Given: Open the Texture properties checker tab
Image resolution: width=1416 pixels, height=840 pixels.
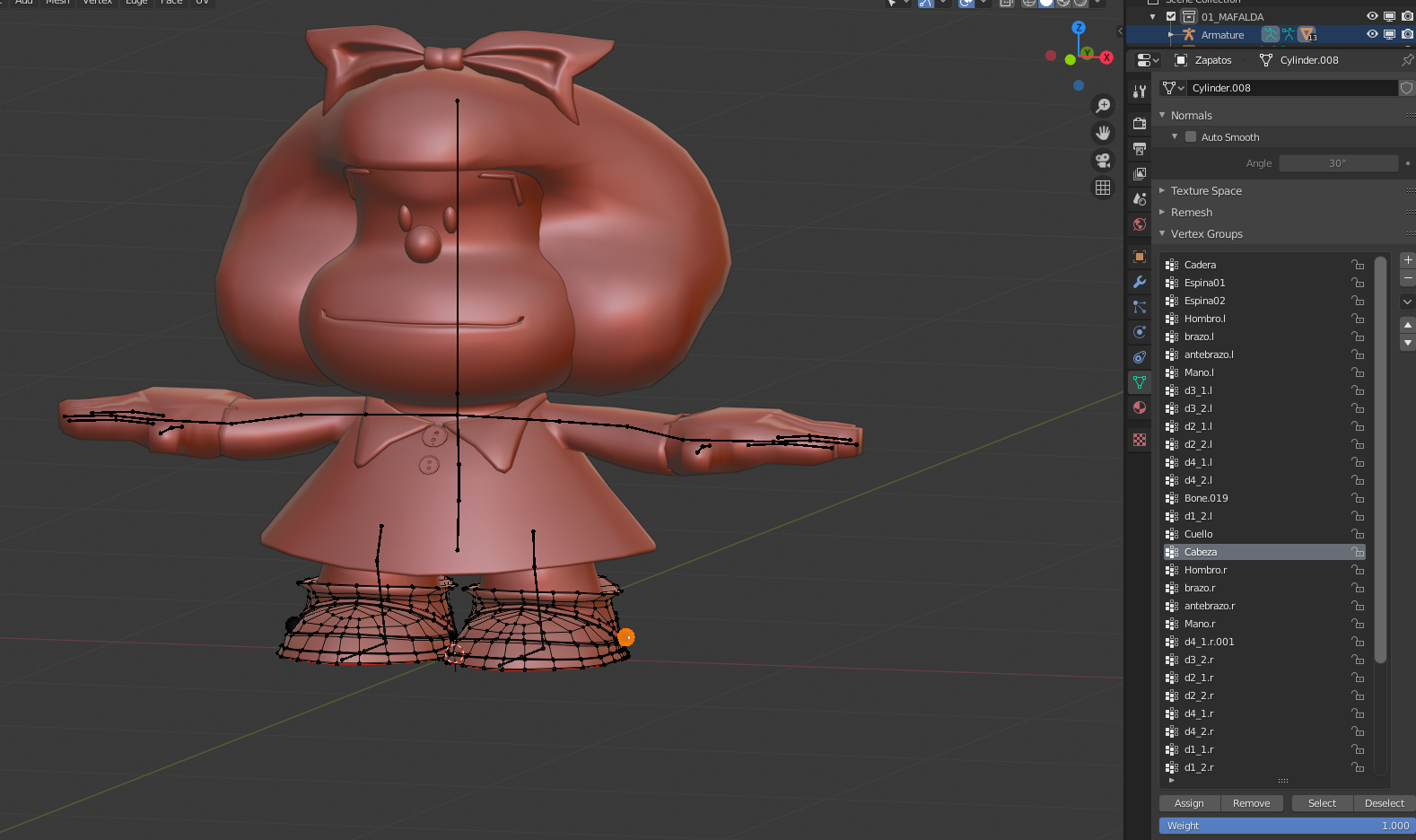Looking at the screenshot, I should (x=1140, y=440).
